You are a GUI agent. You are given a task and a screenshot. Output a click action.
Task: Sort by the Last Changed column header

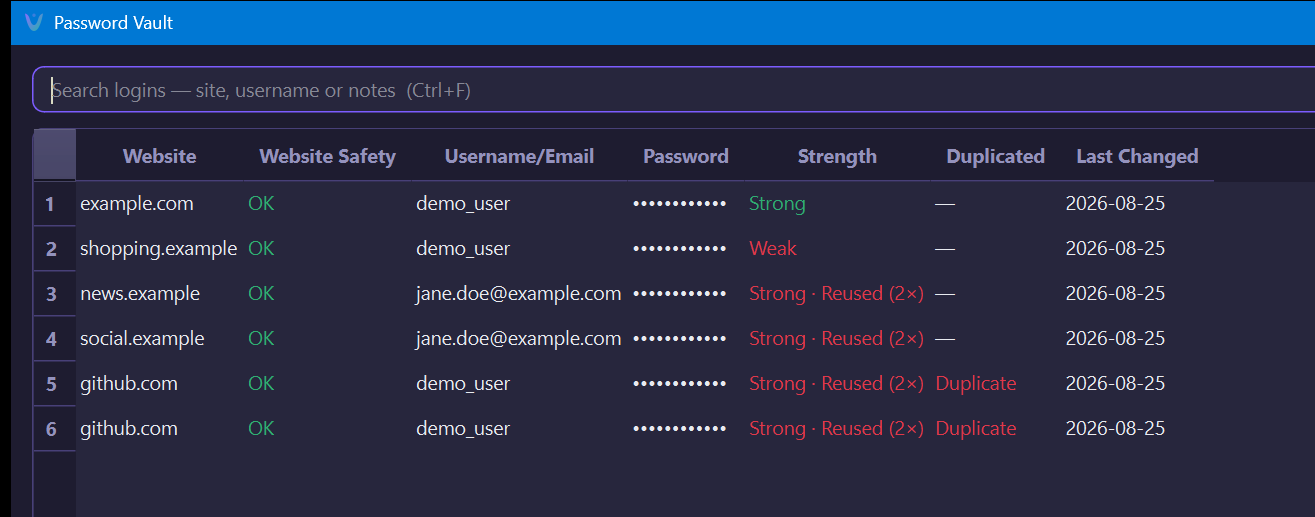[x=1137, y=156]
